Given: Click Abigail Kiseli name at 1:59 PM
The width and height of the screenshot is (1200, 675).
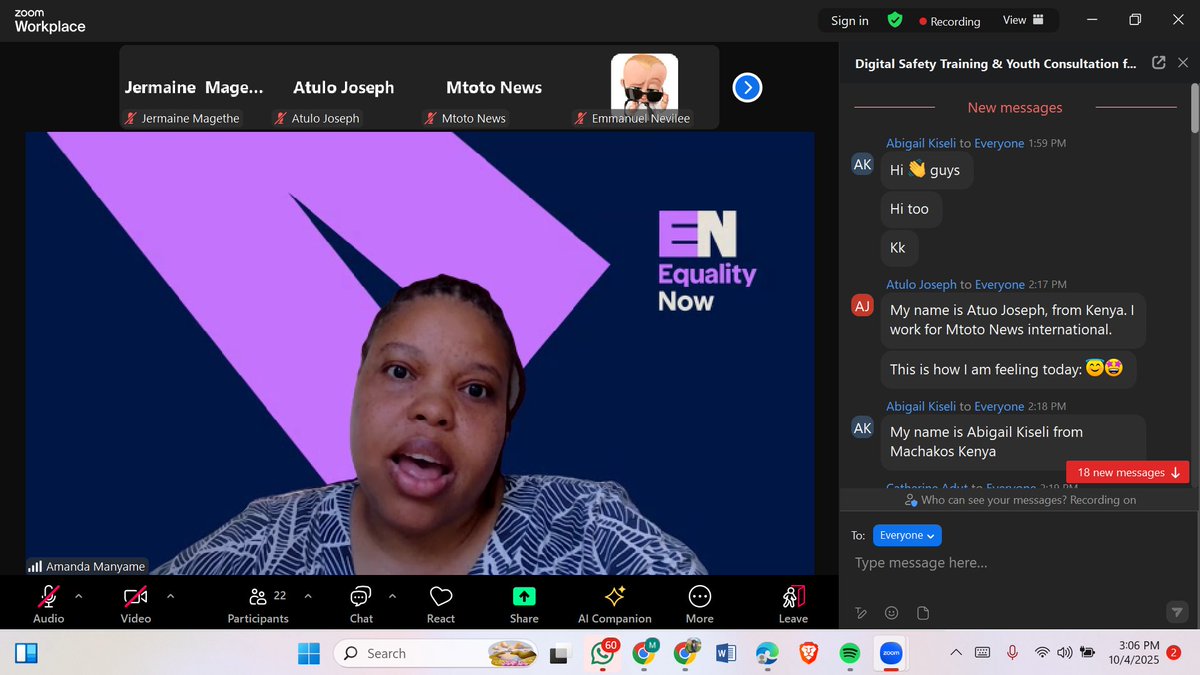Looking at the screenshot, I should coord(921,143).
